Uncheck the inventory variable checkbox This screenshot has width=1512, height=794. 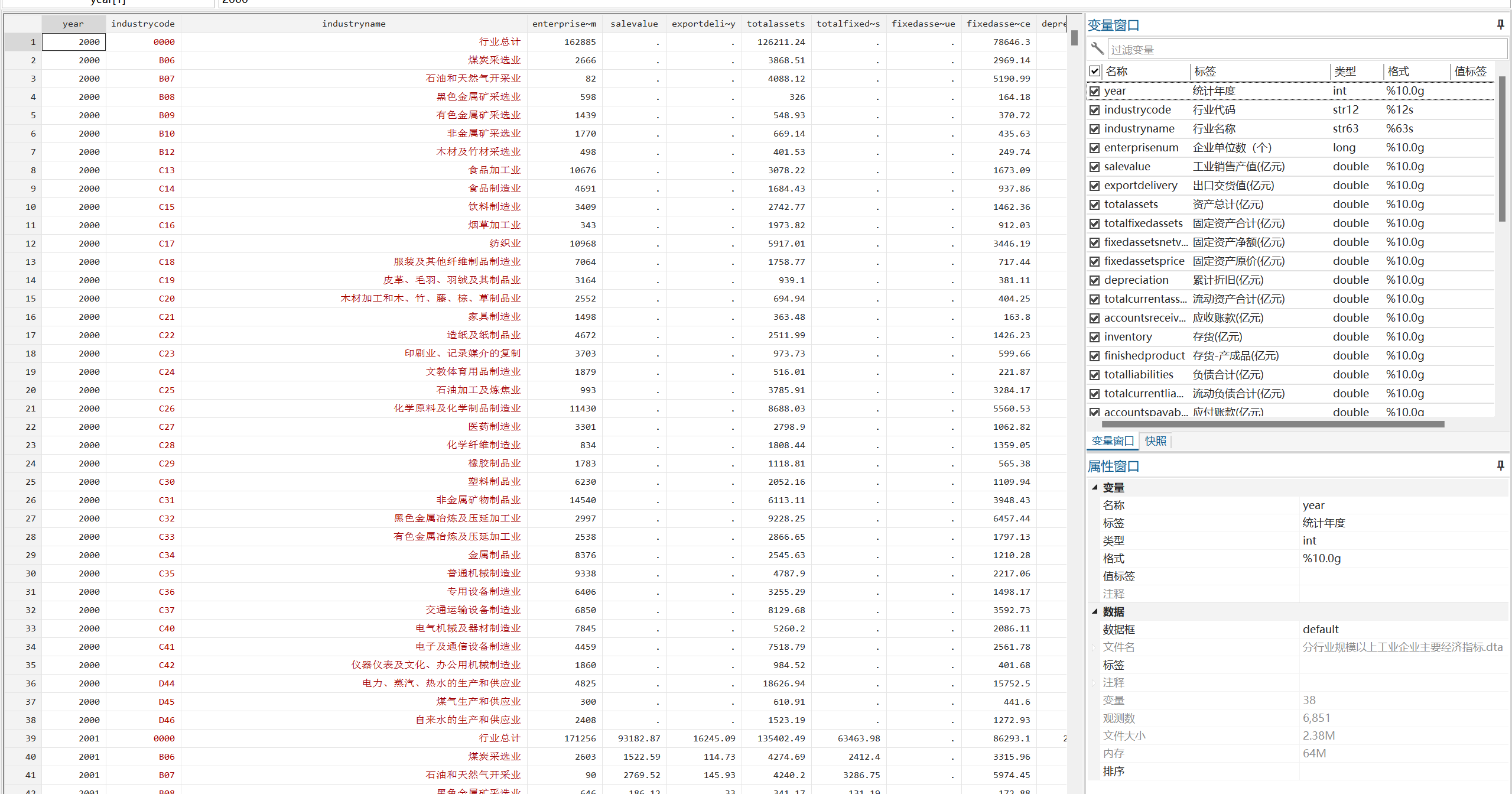1095,337
